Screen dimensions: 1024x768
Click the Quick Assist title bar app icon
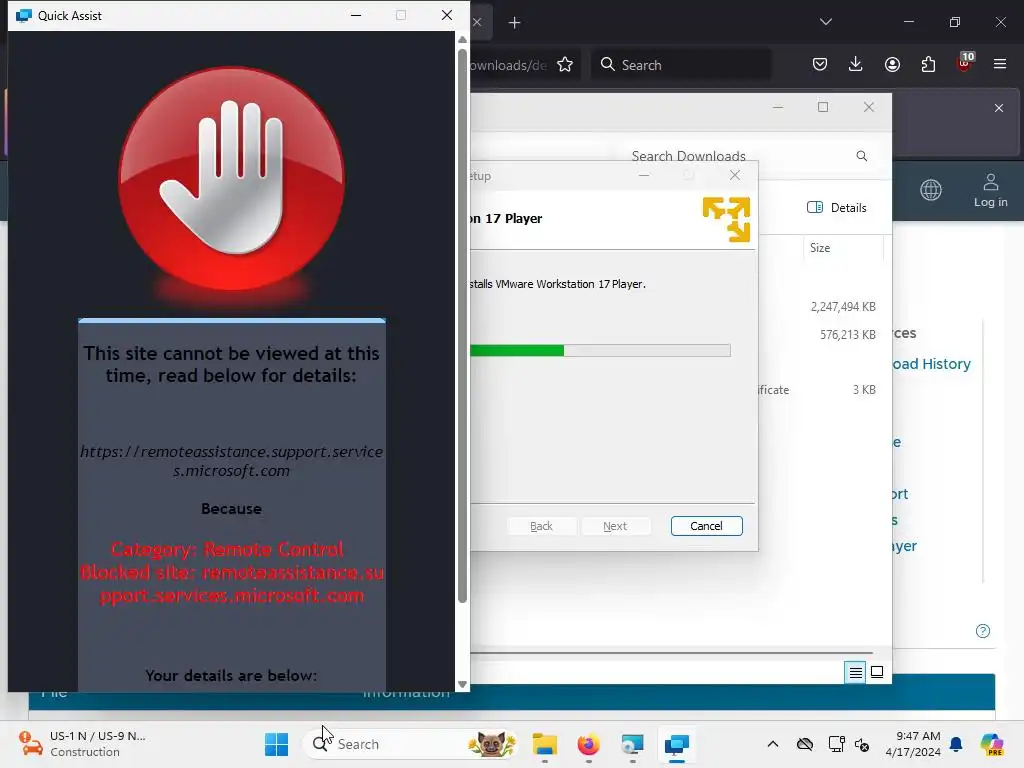pyautogui.click(x=24, y=15)
